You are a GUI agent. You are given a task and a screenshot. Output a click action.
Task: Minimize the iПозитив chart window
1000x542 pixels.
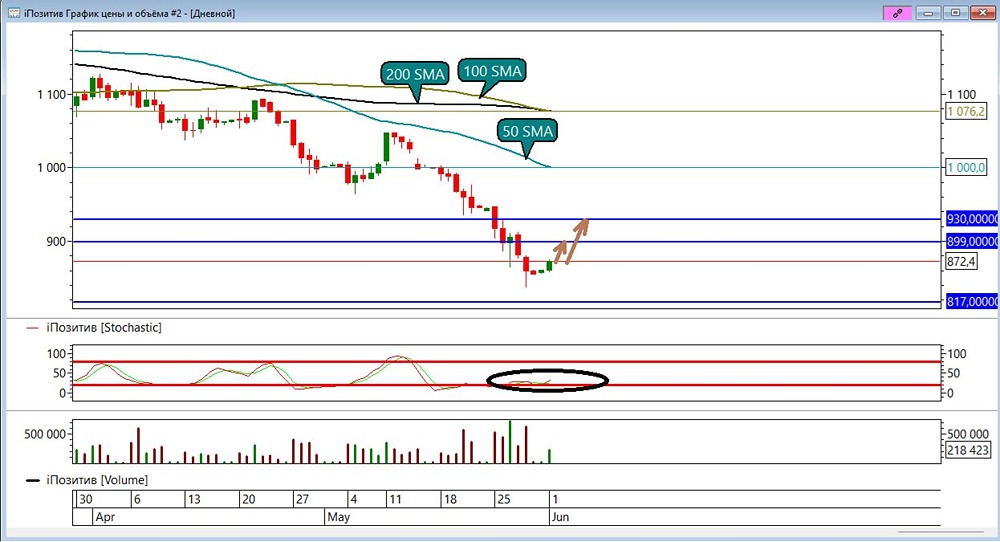coord(929,13)
